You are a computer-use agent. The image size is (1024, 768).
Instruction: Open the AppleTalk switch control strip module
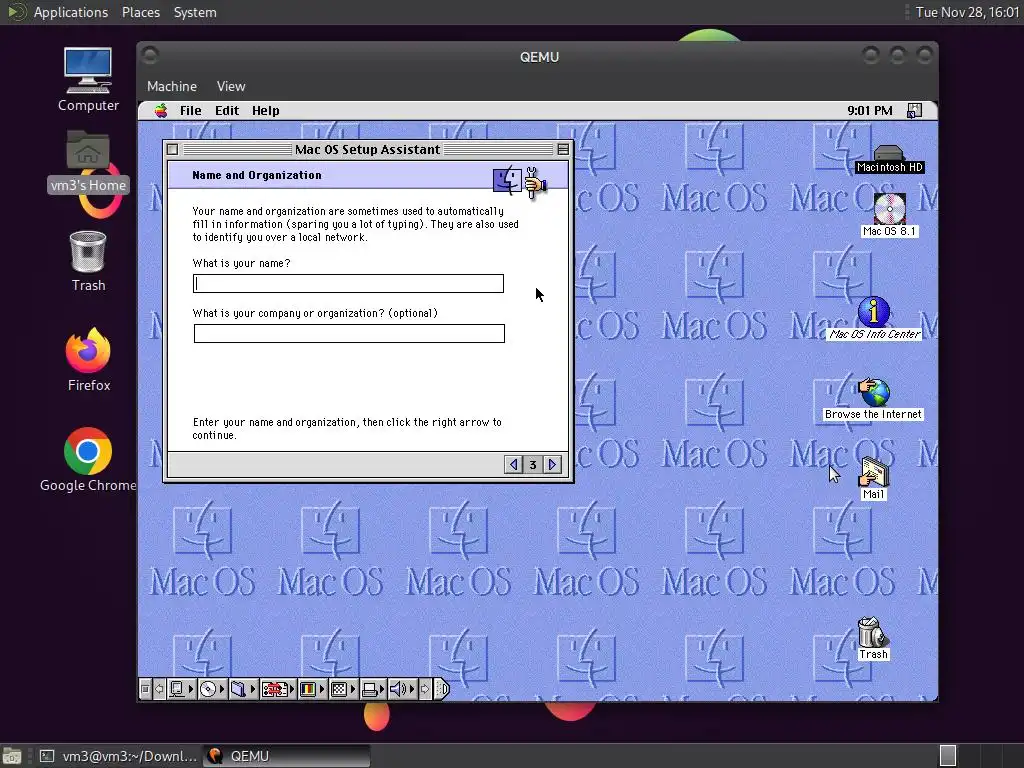[x=181, y=689]
